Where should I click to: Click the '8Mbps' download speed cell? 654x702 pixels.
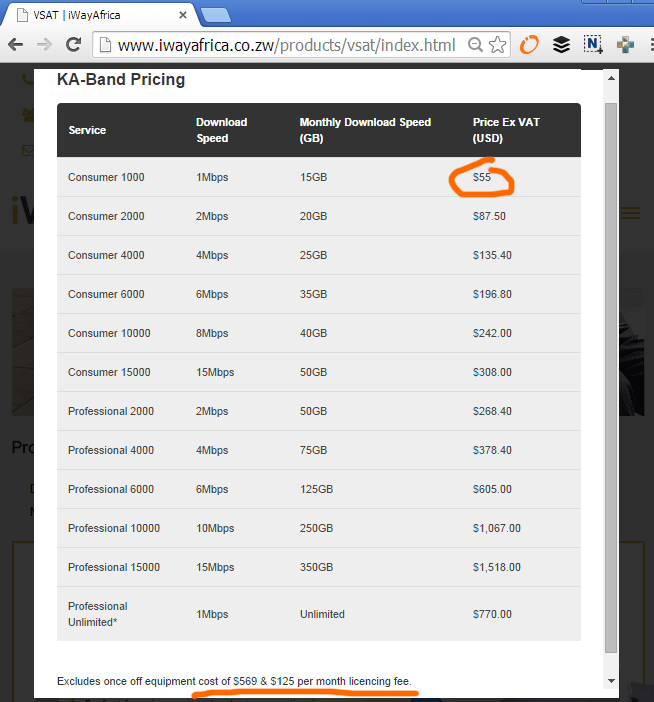tap(212, 333)
